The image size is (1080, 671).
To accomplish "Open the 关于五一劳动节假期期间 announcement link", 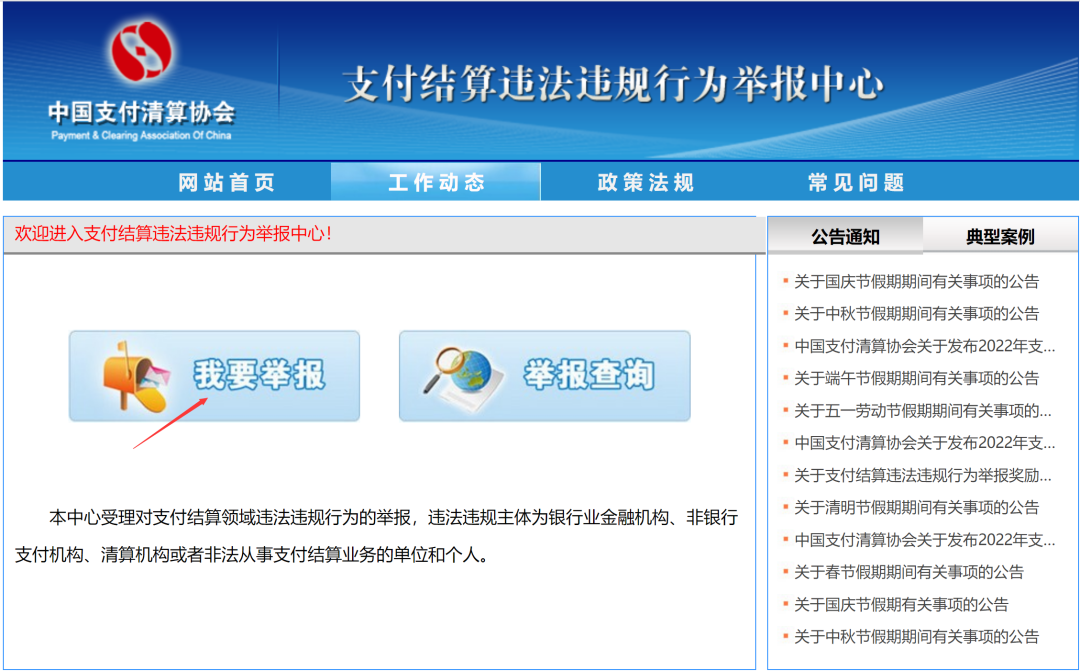I will click(x=923, y=411).
